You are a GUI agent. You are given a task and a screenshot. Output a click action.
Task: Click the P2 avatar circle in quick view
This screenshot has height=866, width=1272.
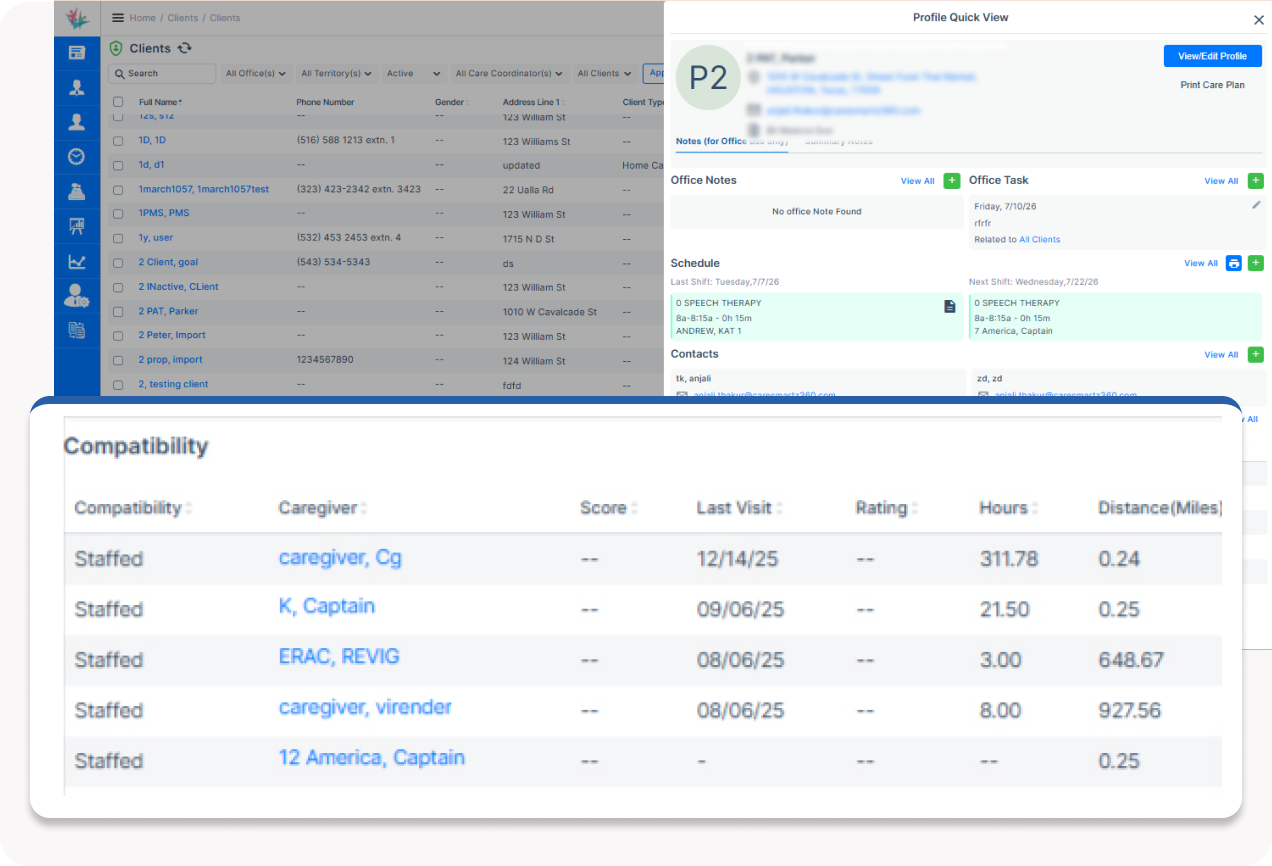708,78
